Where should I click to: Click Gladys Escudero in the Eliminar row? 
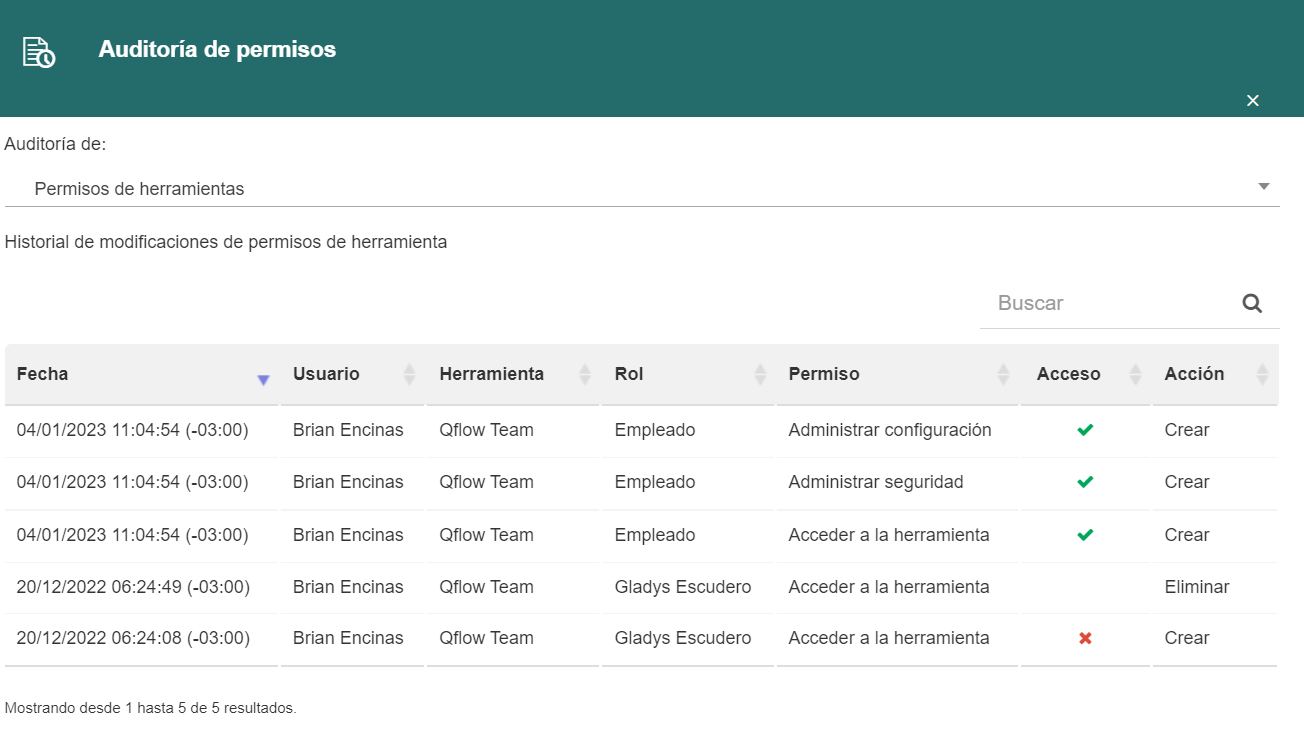[x=683, y=587]
